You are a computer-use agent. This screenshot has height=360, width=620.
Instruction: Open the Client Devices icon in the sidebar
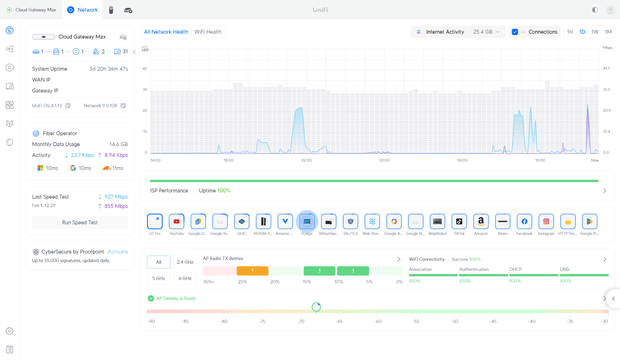(x=9, y=86)
